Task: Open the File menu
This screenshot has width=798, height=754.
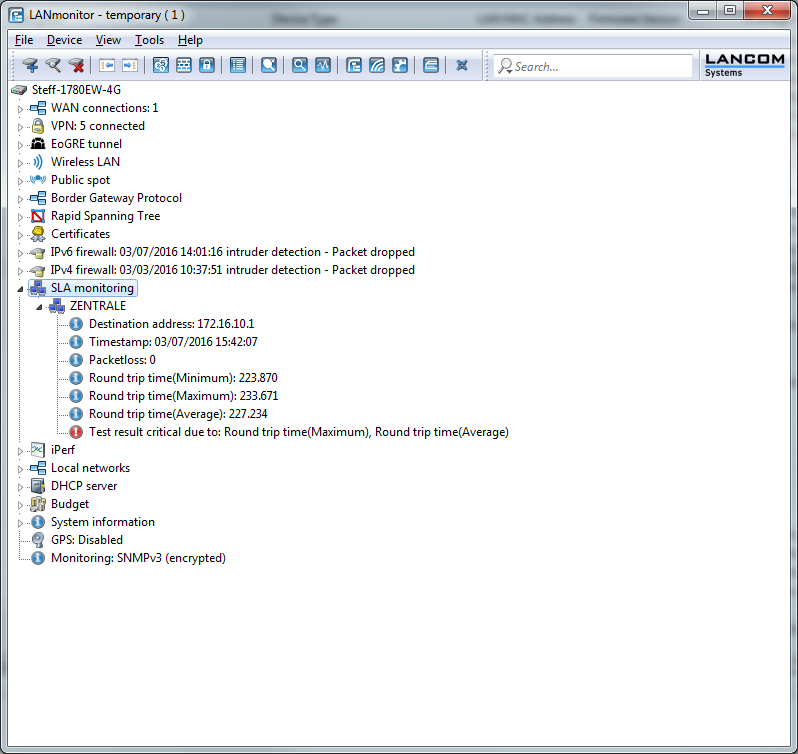Action: point(24,40)
